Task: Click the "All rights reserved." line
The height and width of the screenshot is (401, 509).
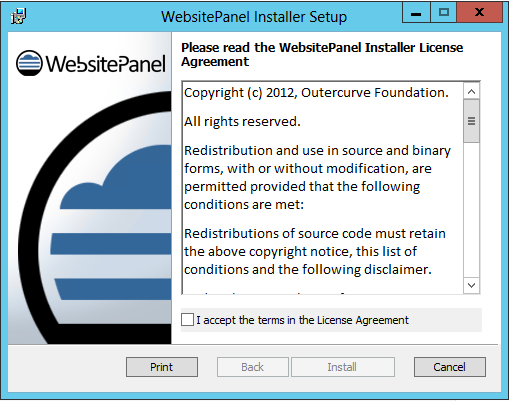Action: click(242, 122)
